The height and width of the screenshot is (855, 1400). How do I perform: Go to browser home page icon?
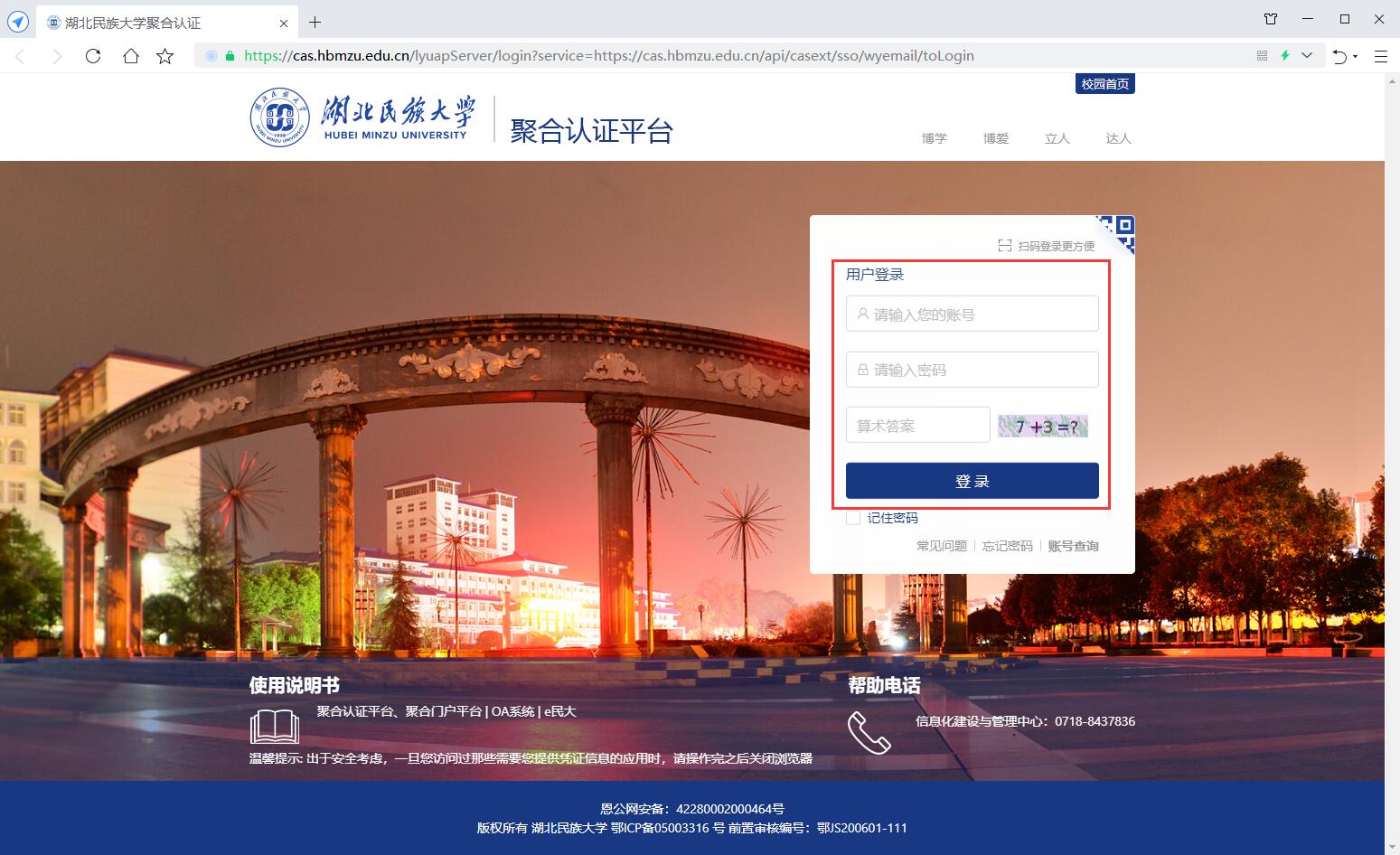pyautogui.click(x=131, y=56)
